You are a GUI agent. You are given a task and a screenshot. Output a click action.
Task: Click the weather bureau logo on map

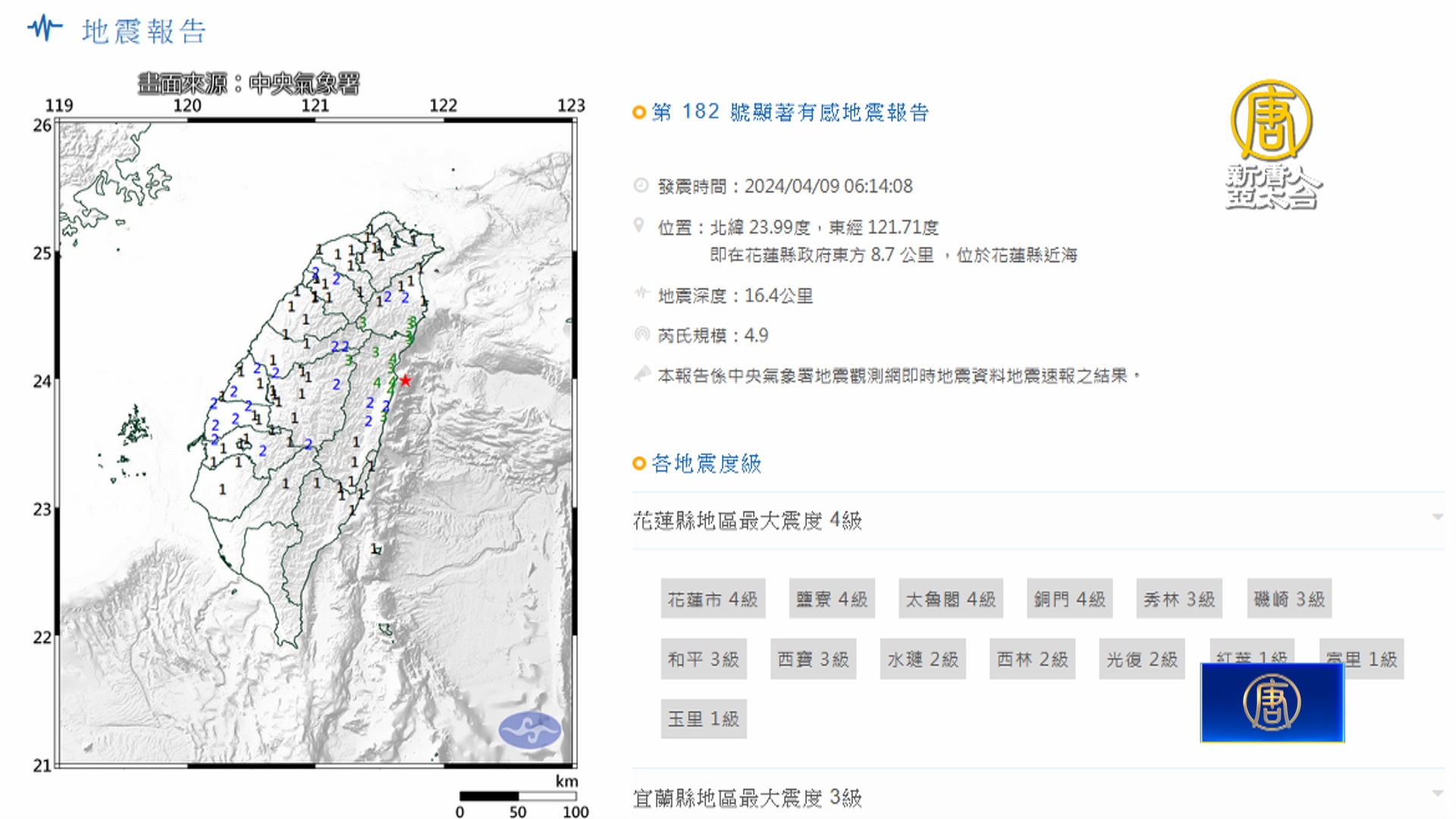click(x=529, y=730)
